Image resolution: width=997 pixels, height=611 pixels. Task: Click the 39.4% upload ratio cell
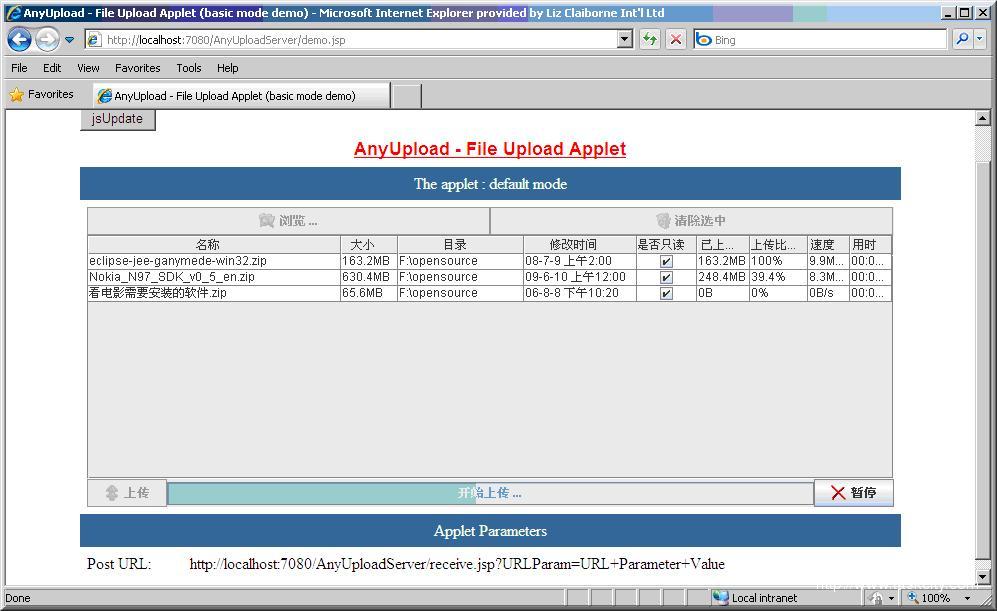[x=778, y=277]
